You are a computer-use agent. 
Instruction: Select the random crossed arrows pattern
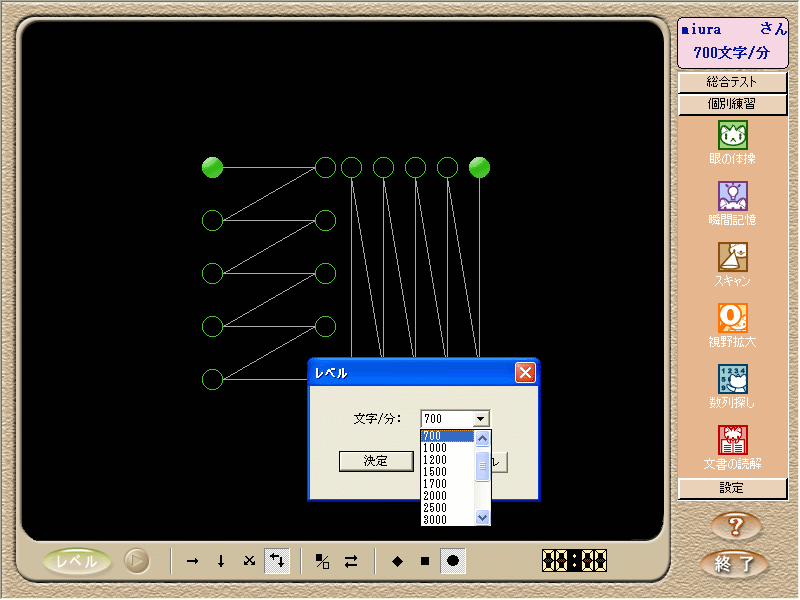coord(249,561)
